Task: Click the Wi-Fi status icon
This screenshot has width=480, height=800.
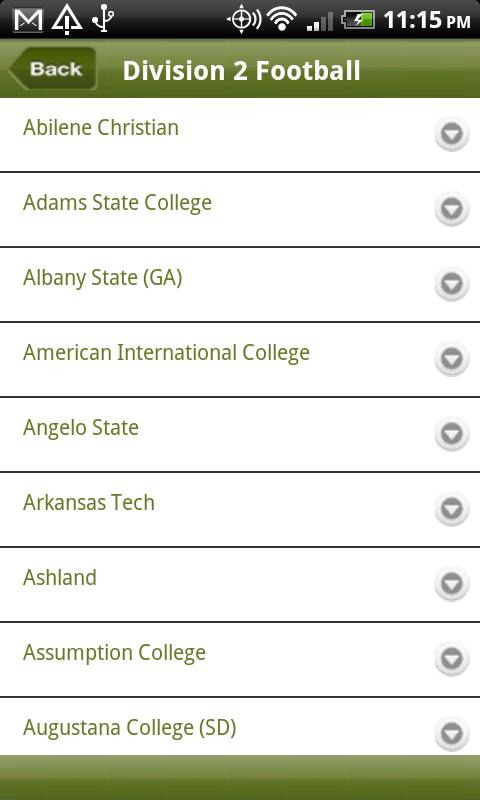Action: click(x=282, y=20)
